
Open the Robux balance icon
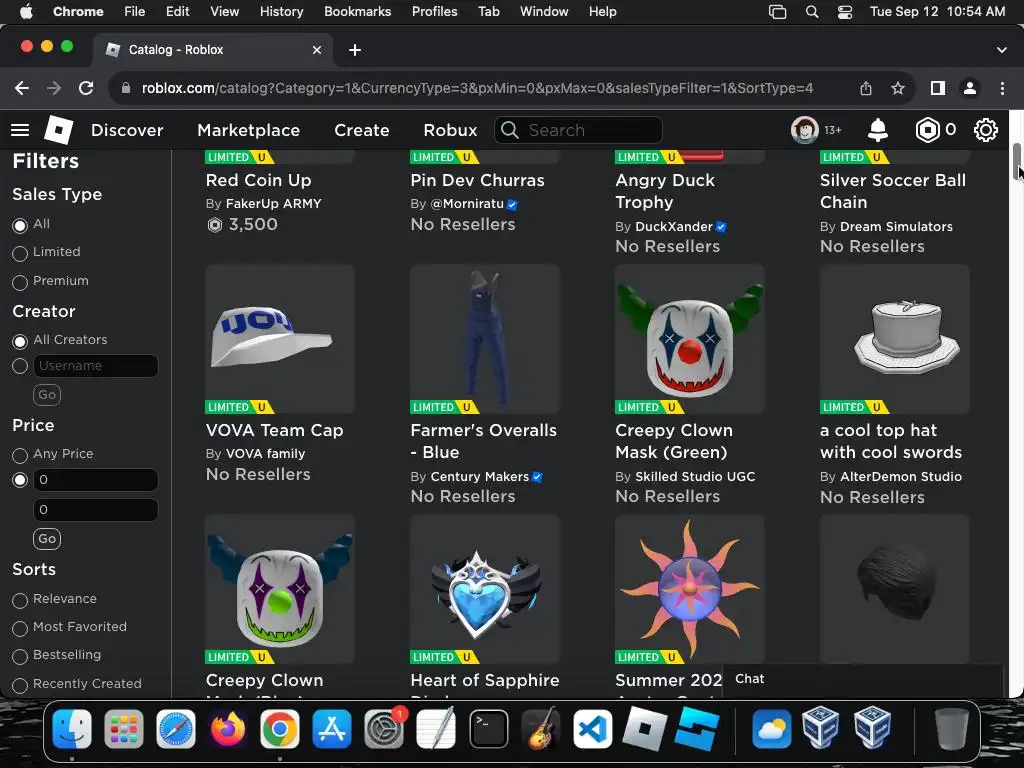(927, 130)
